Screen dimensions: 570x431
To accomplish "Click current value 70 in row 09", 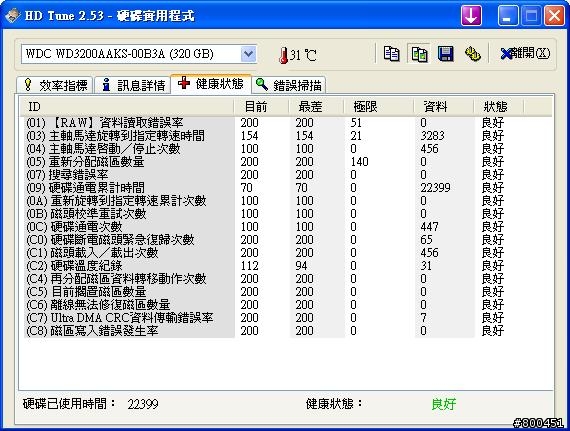I will [x=246, y=188].
